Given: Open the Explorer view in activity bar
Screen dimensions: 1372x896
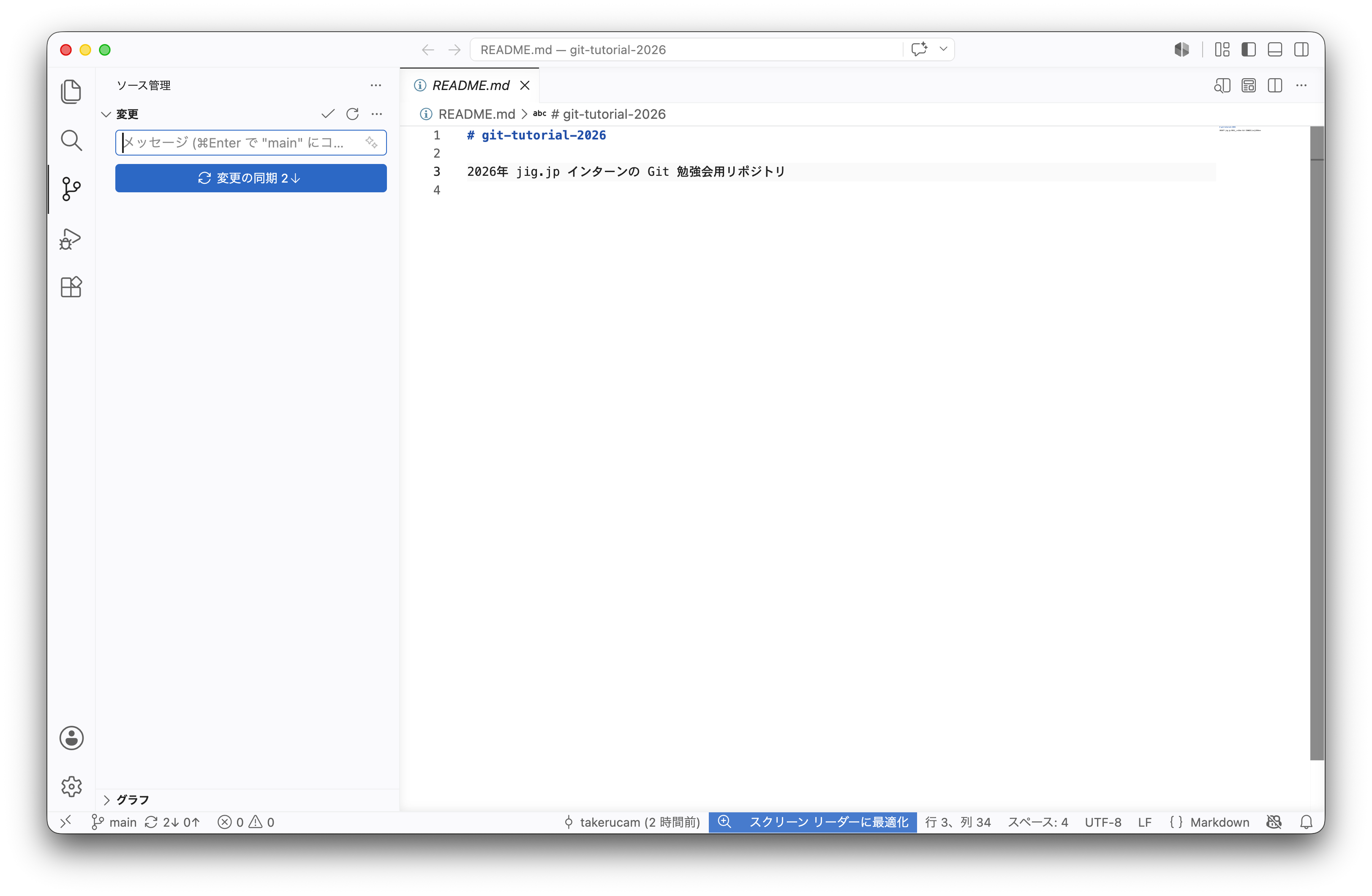Looking at the screenshot, I should (71, 92).
